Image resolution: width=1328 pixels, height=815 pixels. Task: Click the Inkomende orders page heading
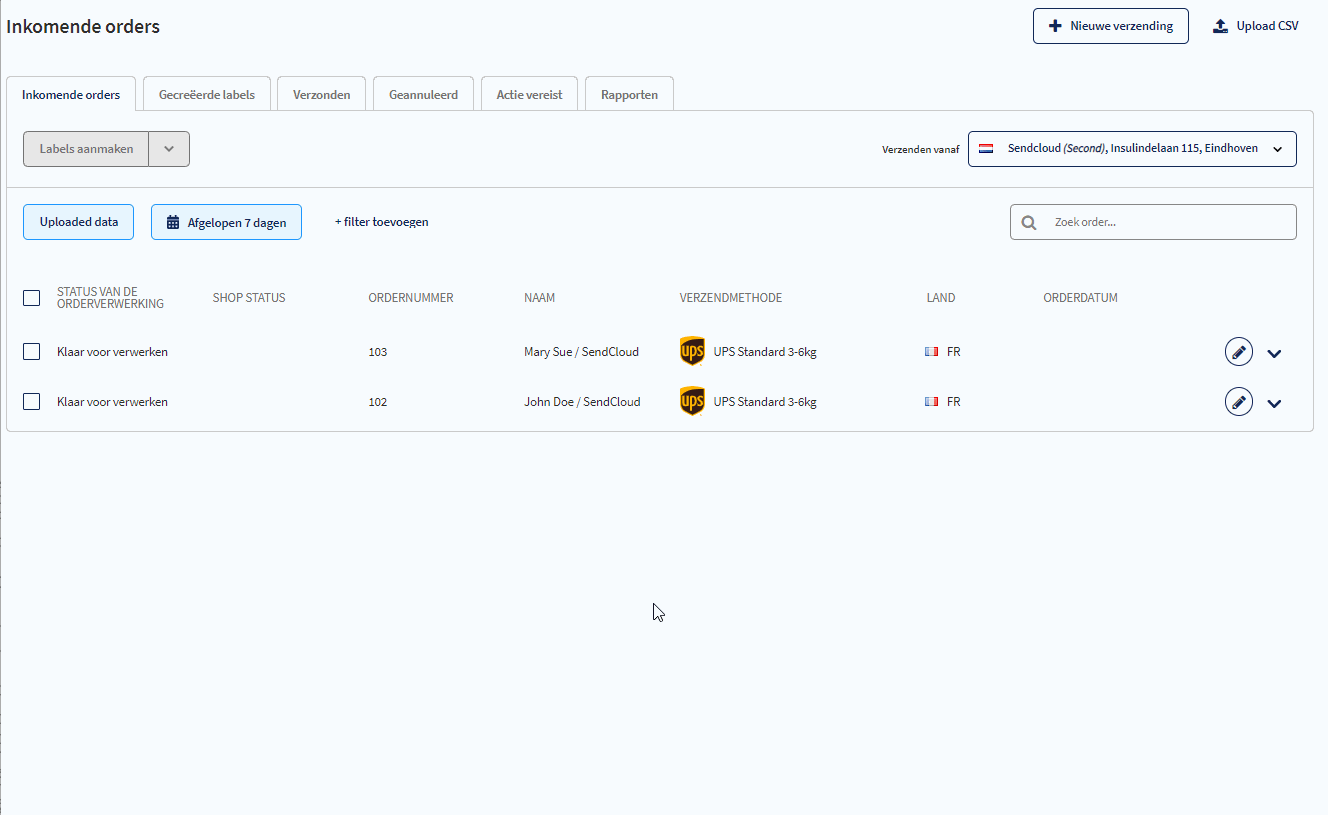click(x=83, y=27)
